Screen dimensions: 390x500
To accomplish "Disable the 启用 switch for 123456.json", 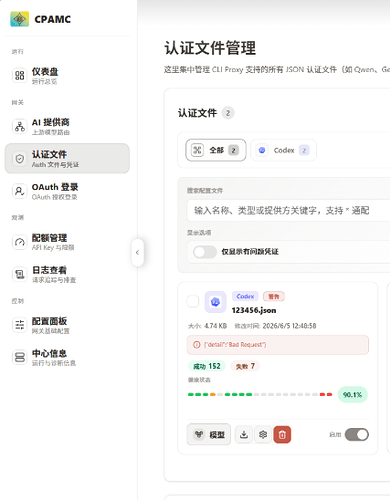I will [x=357, y=435].
